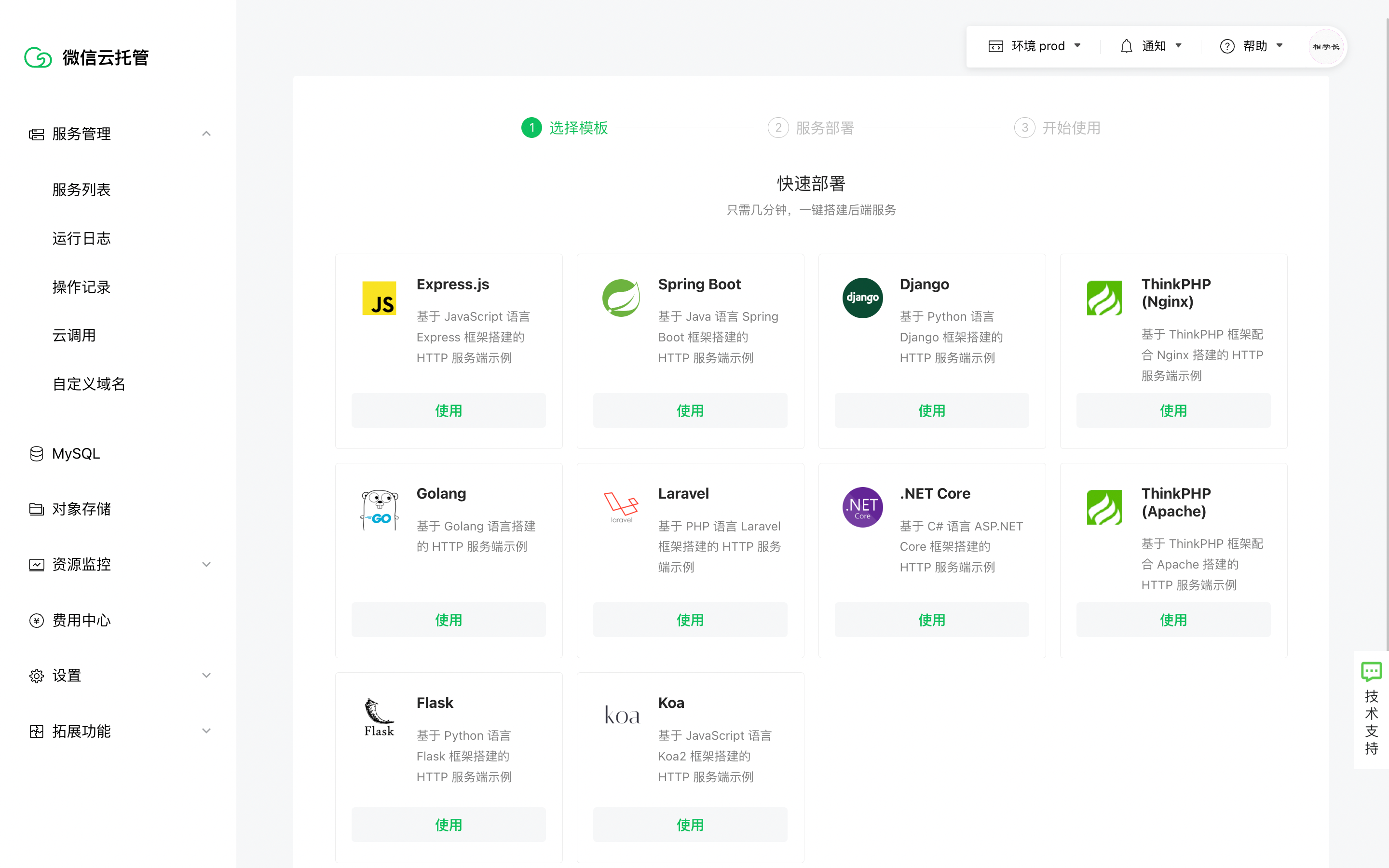
Task: Use the Express.js template
Action: coord(448,410)
